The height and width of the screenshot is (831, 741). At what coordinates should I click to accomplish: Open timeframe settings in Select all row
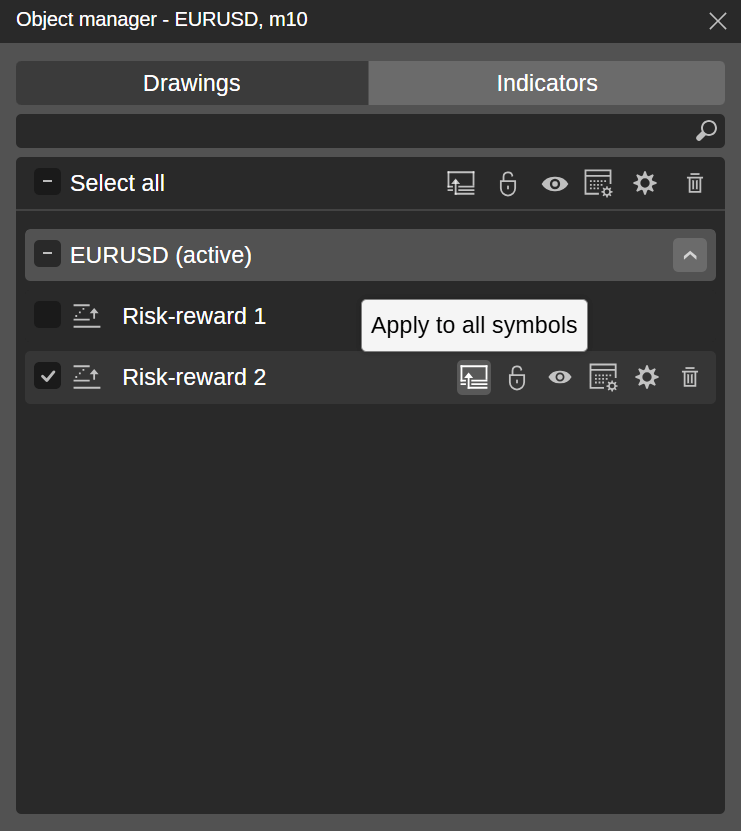pos(598,183)
